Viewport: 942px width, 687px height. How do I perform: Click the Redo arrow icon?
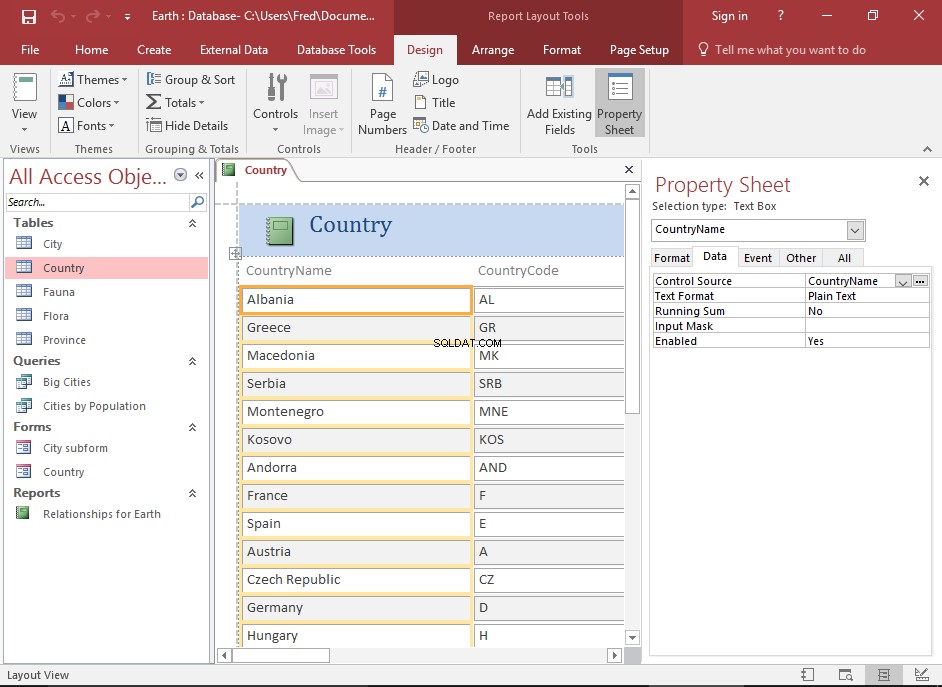pos(93,16)
